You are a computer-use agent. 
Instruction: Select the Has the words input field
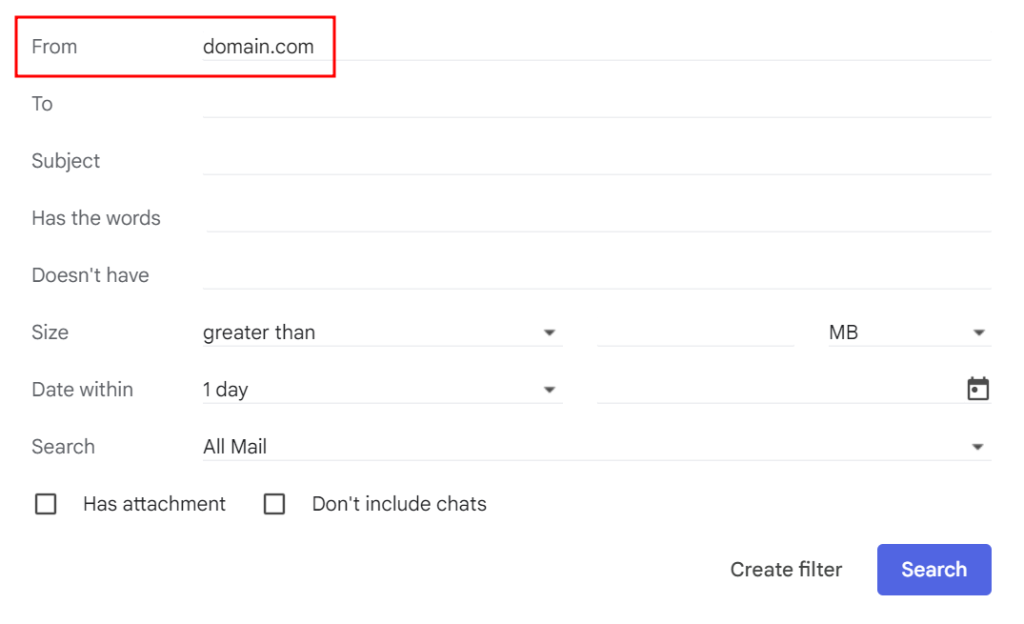[x=596, y=218]
